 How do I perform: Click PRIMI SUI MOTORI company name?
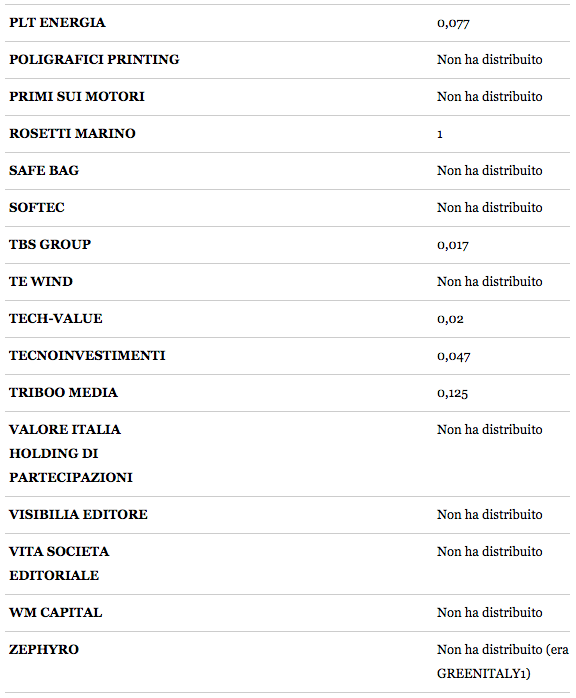77,97
